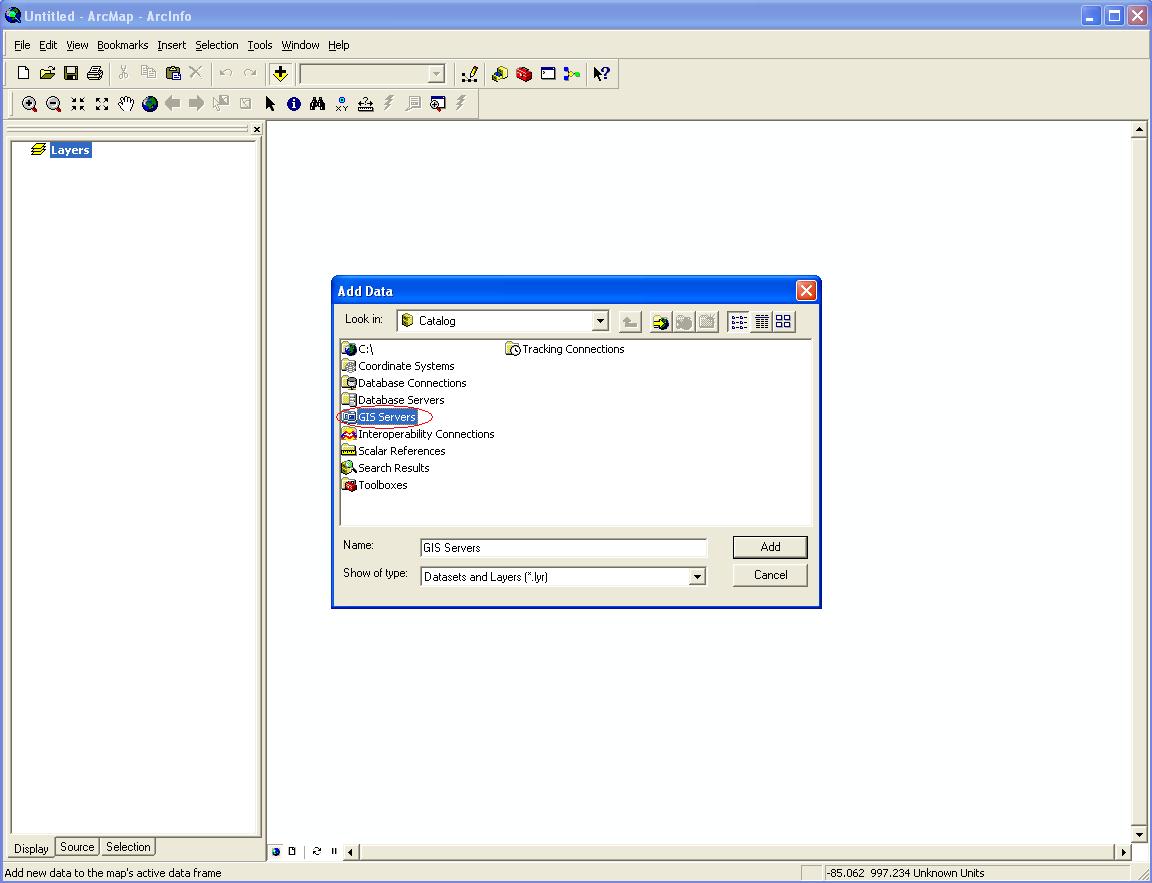This screenshot has width=1152, height=883.
Task: Close the table of contents panel
Action: tap(256, 130)
